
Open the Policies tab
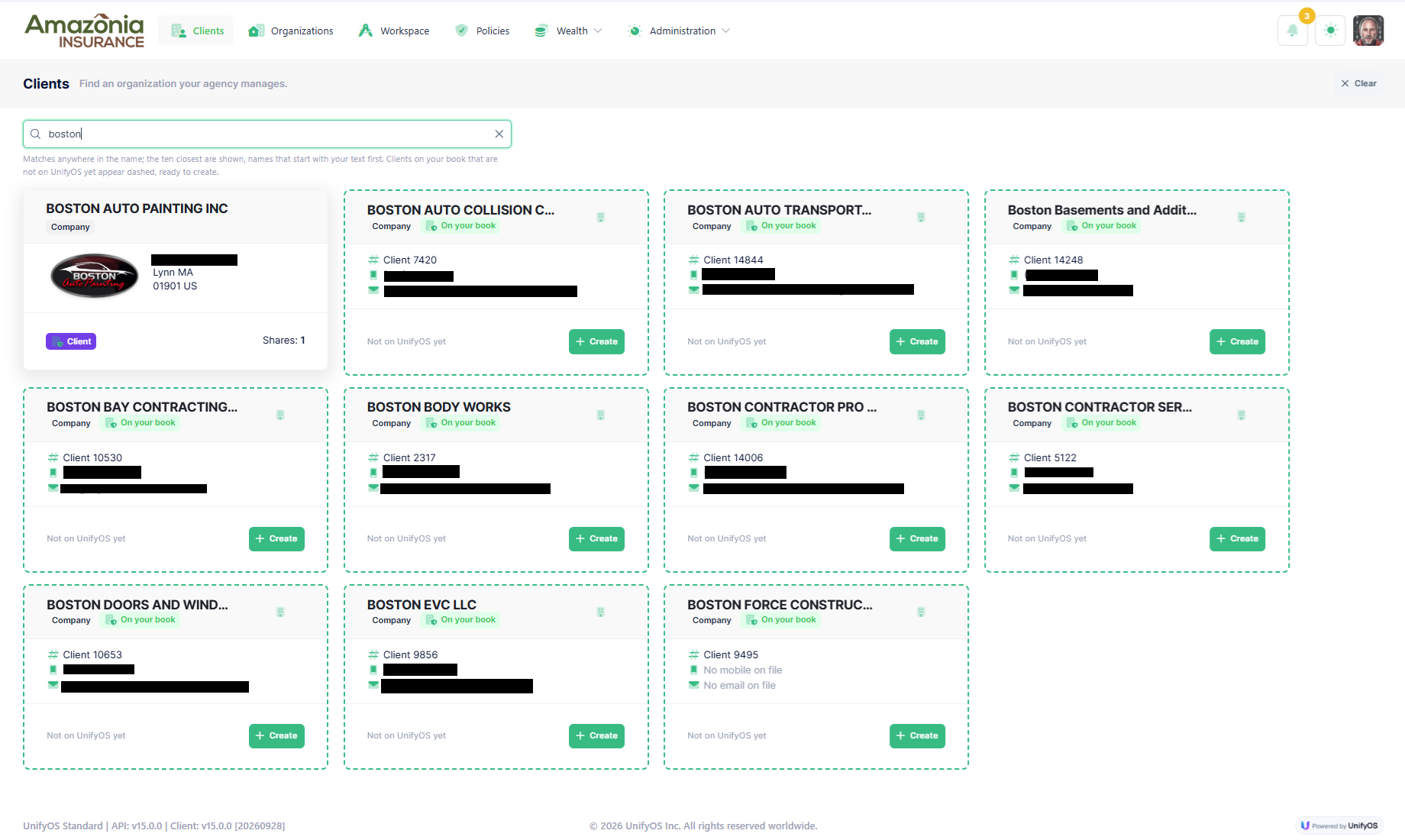[x=482, y=31]
